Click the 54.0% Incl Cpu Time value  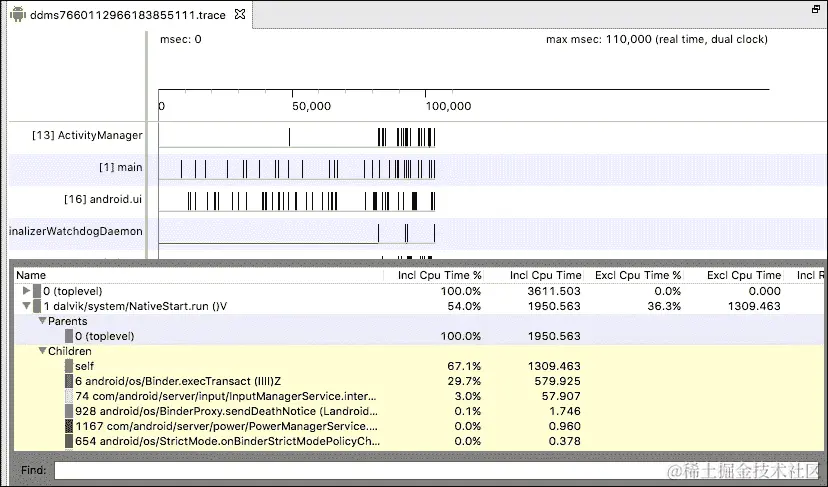click(x=464, y=306)
